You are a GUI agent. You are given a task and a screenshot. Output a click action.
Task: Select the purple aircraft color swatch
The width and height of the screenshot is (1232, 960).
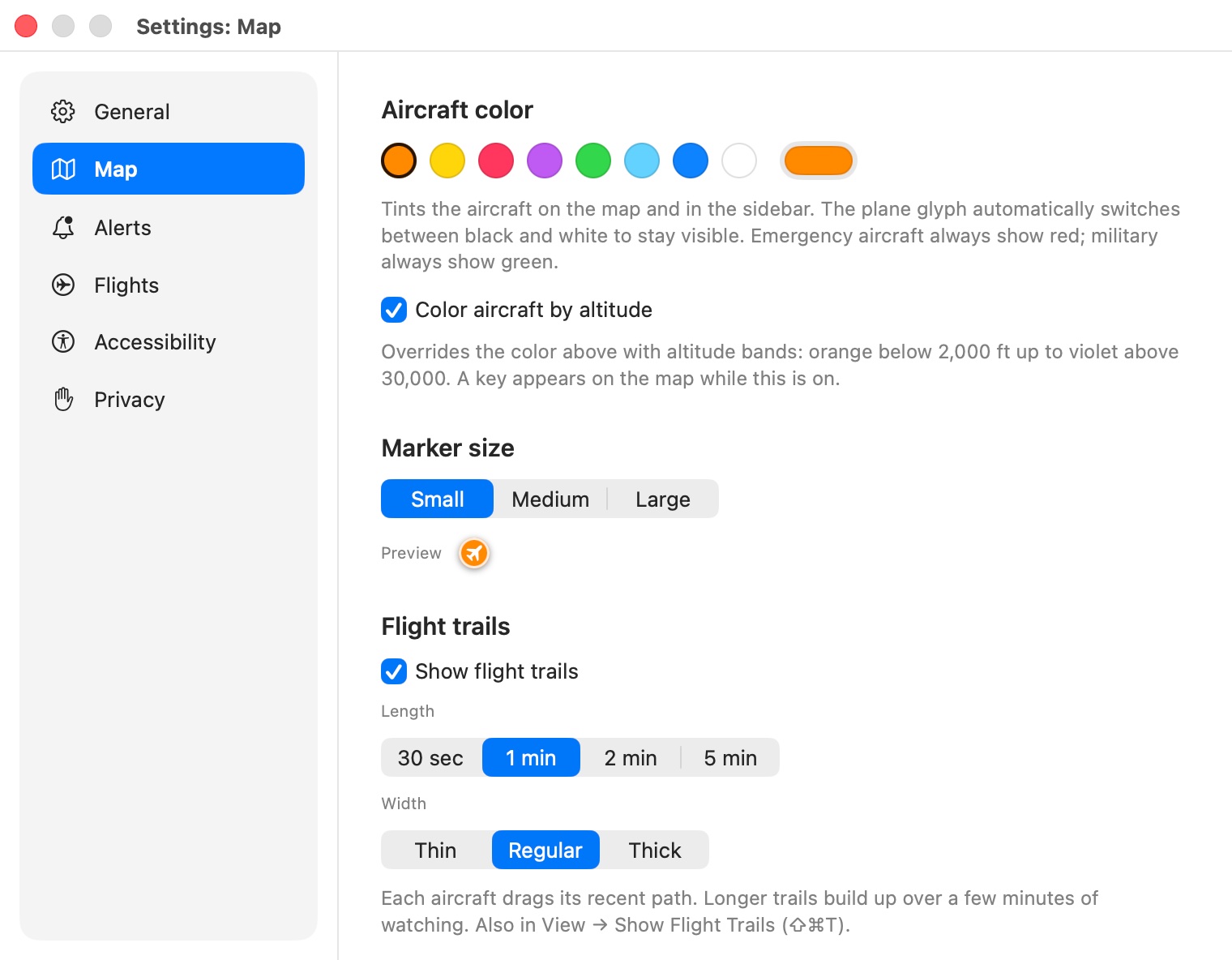545,161
